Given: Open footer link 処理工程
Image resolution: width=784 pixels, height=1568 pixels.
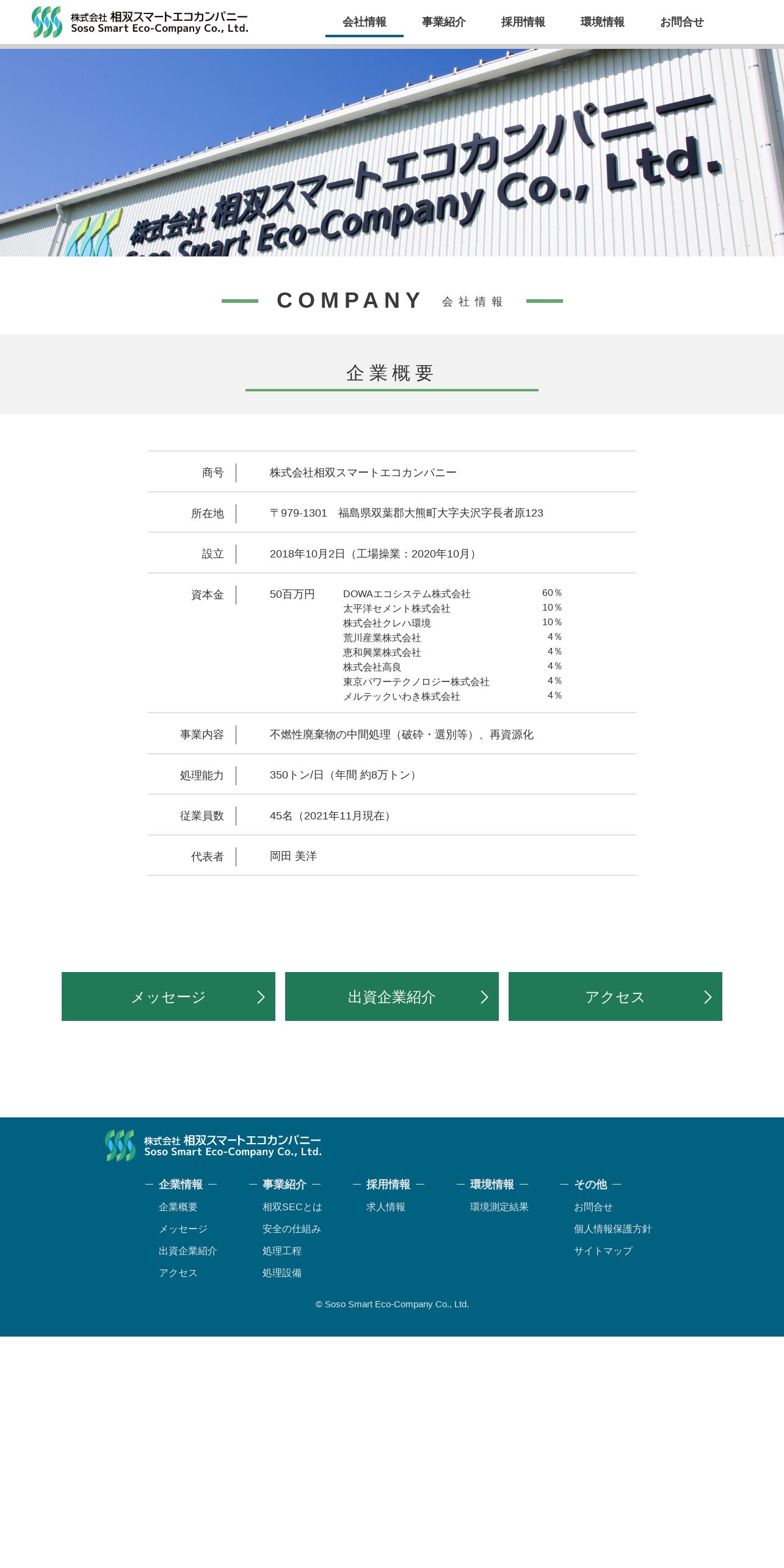Looking at the screenshot, I should [282, 1251].
